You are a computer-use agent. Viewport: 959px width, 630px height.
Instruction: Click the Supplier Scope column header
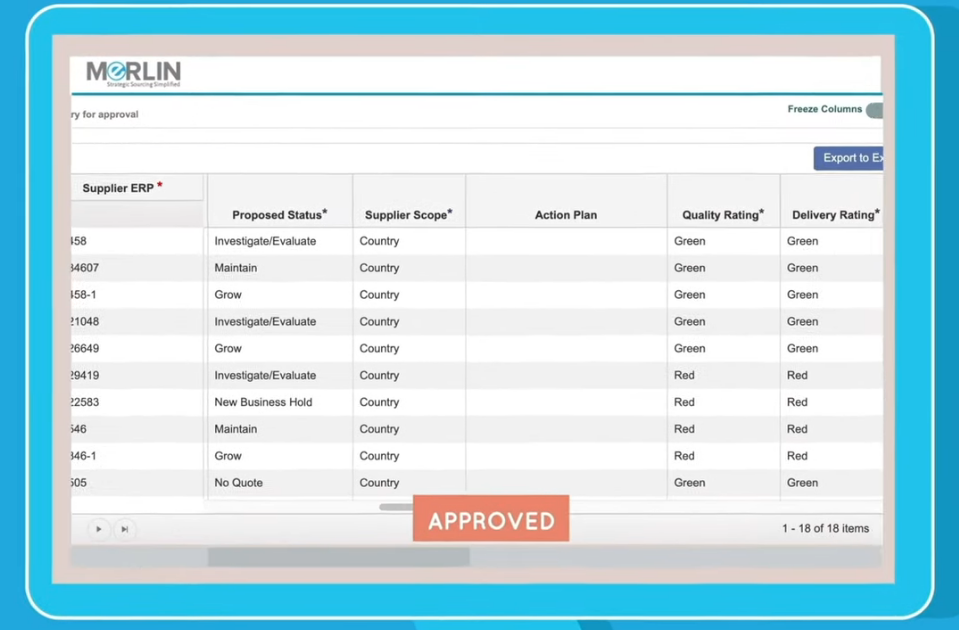[x=408, y=214]
